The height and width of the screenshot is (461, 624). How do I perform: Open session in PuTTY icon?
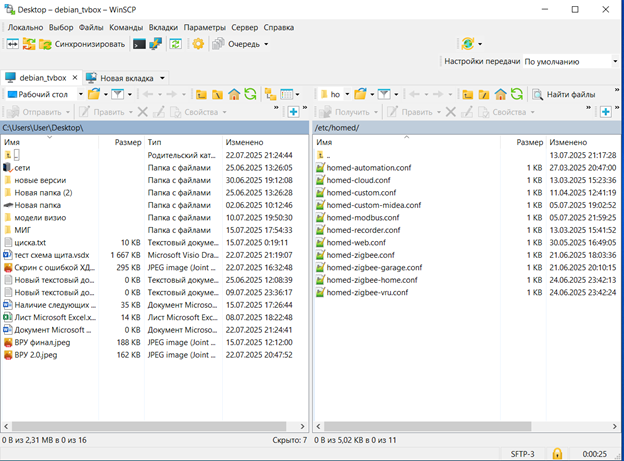tap(155, 44)
